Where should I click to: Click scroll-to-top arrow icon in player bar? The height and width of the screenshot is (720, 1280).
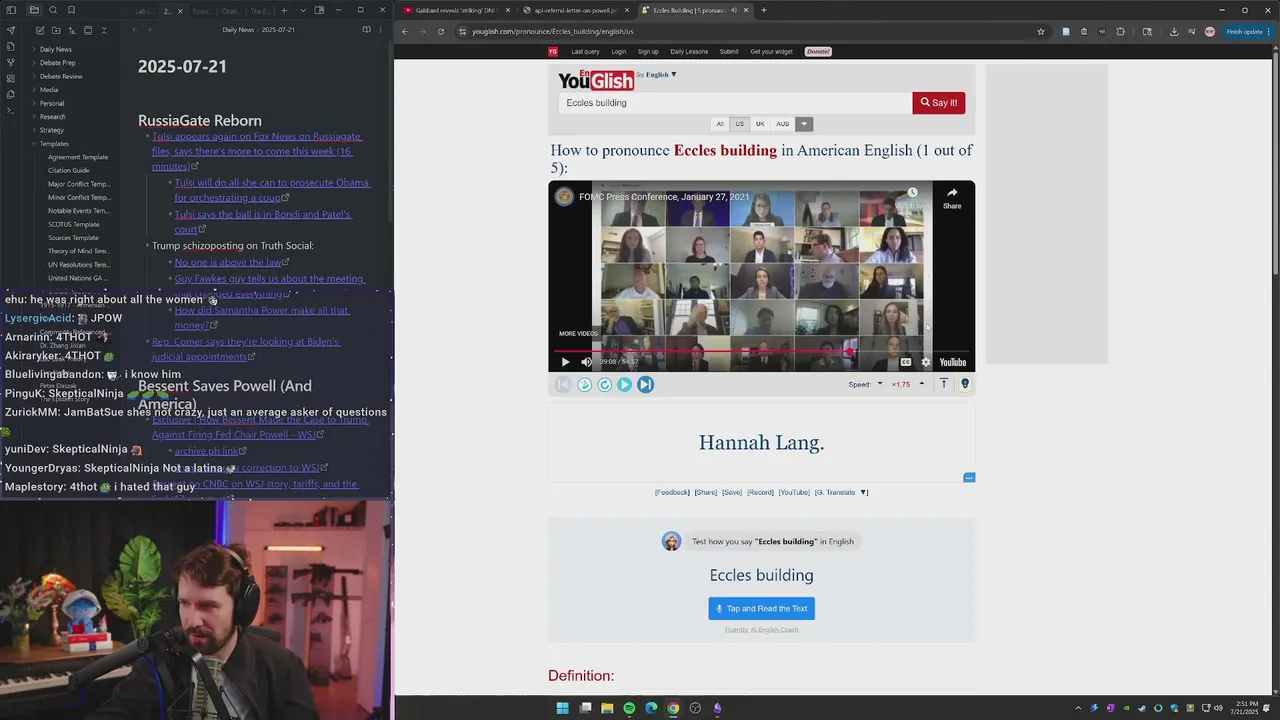pyautogui.click(x=943, y=384)
